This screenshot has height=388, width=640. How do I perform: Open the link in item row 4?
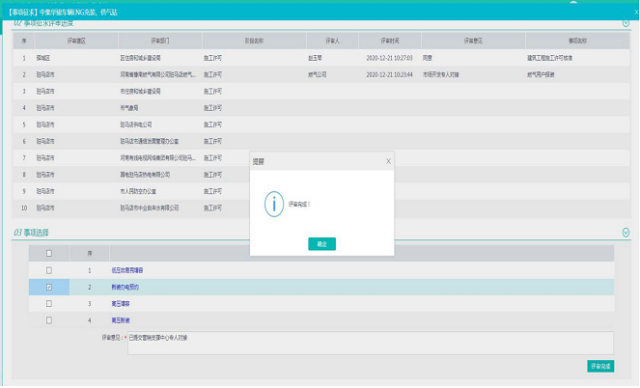(x=120, y=320)
